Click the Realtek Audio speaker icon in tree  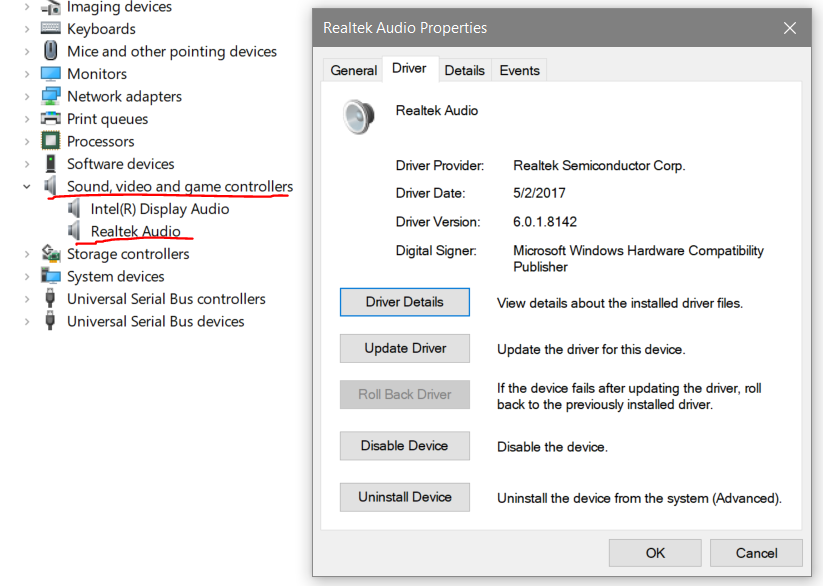(x=74, y=231)
